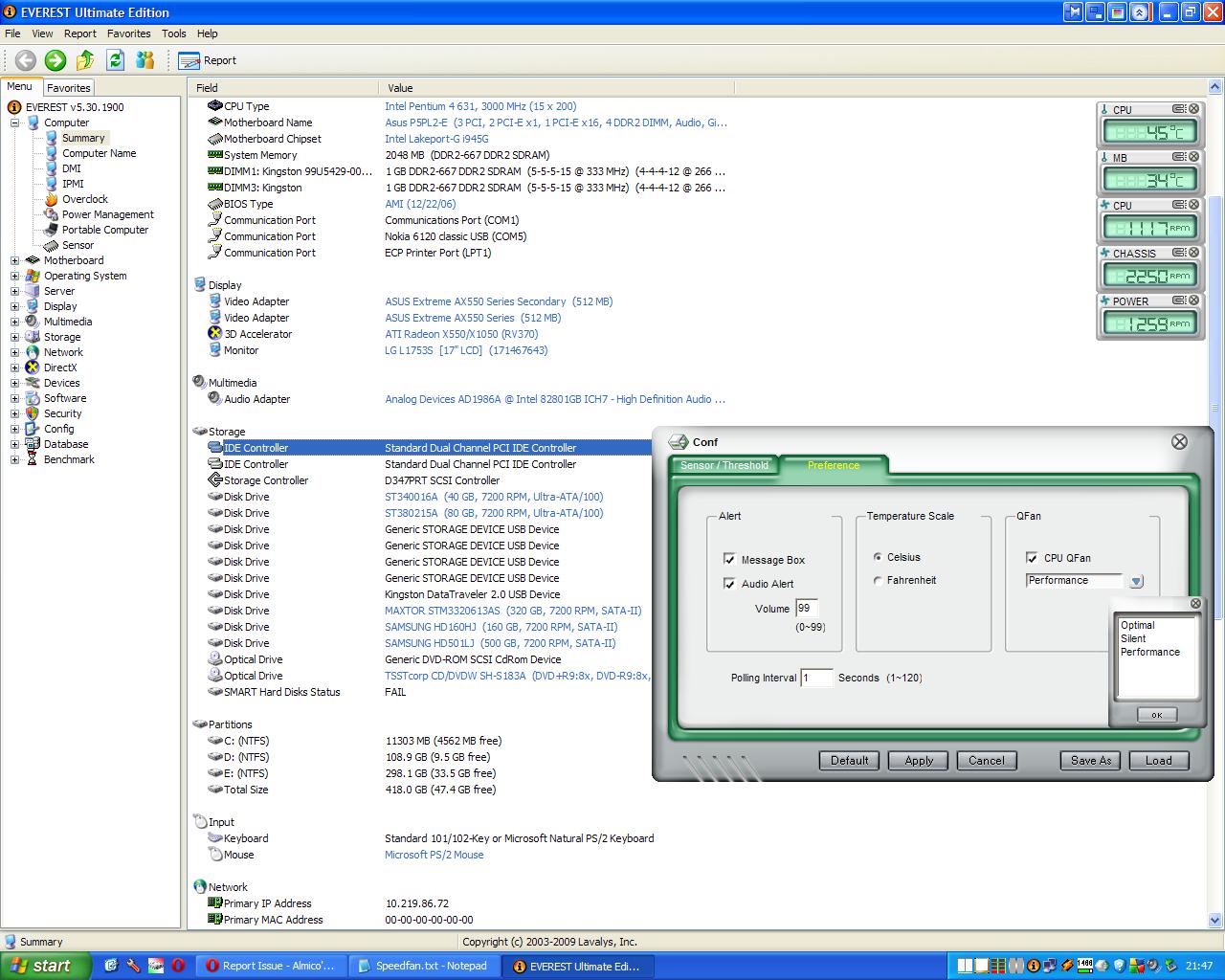Open settings of the MB temperature widget

(x=1180, y=157)
